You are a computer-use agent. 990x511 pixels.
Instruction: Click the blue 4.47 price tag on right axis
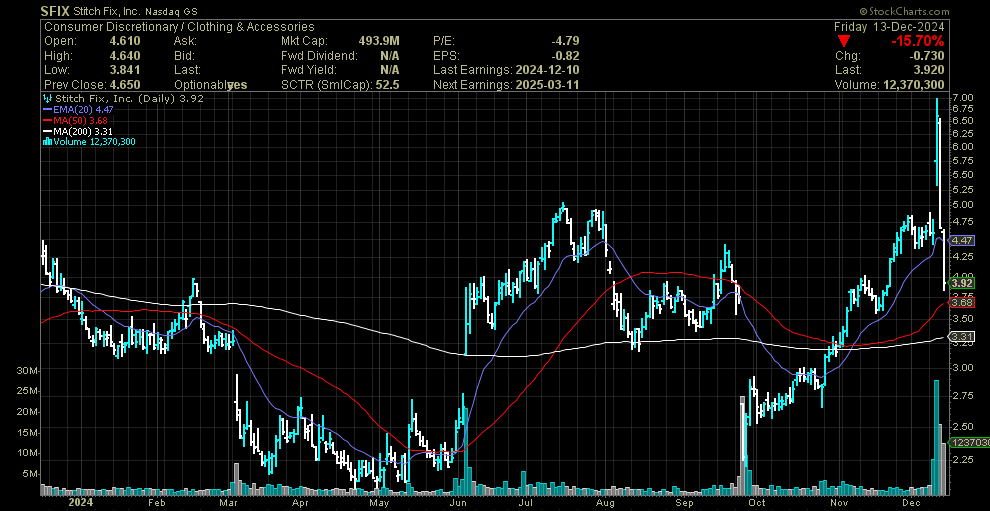pyautogui.click(x=962, y=241)
